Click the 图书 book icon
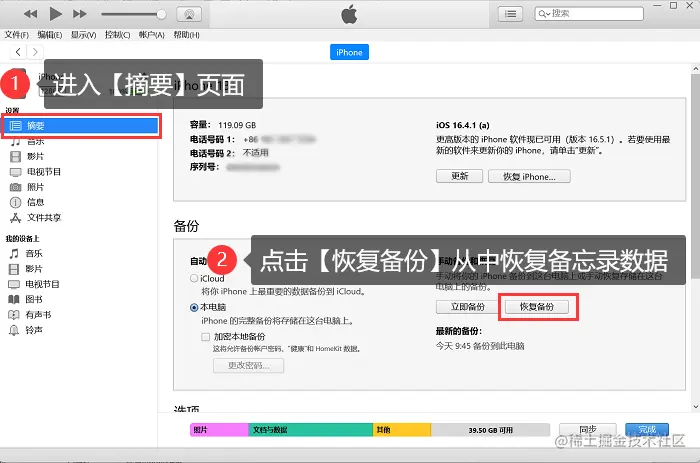Image resolution: width=700 pixels, height=463 pixels. 14,299
